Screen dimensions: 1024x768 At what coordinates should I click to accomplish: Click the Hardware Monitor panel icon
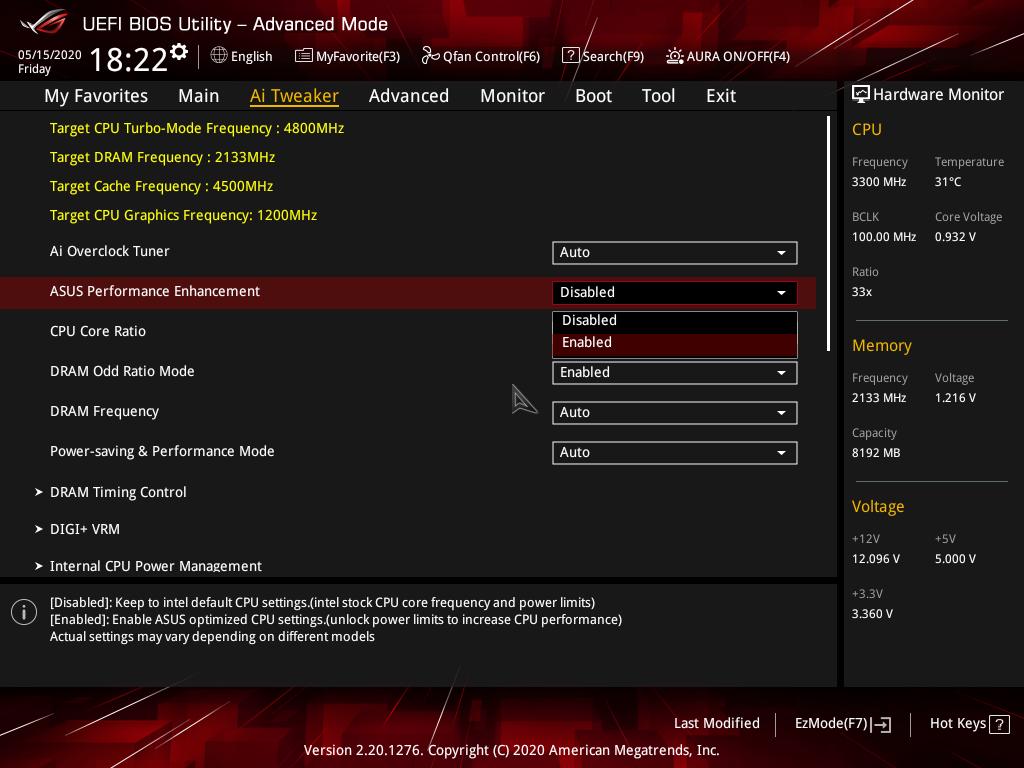tap(861, 94)
